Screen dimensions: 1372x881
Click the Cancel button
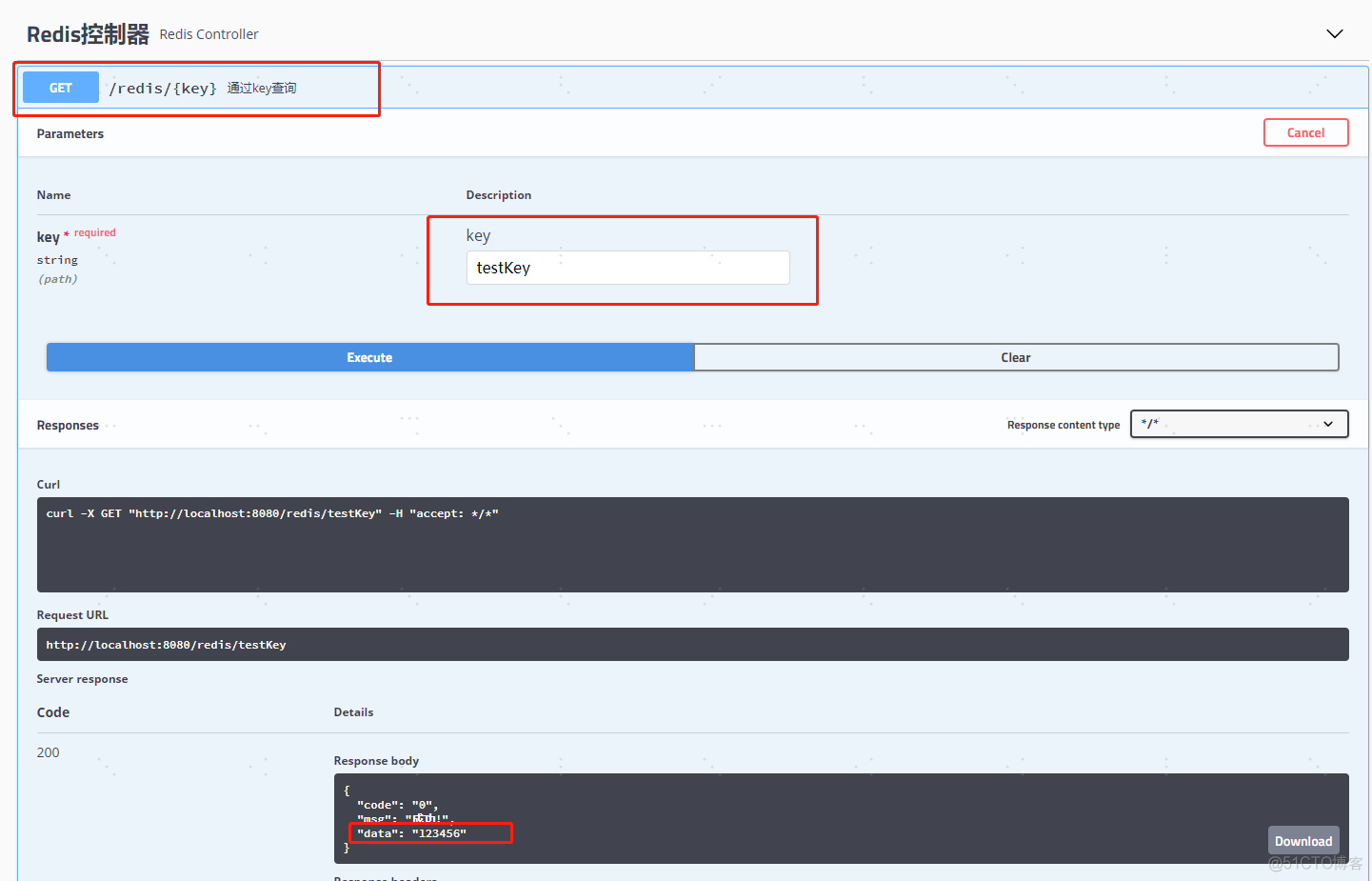click(1305, 132)
